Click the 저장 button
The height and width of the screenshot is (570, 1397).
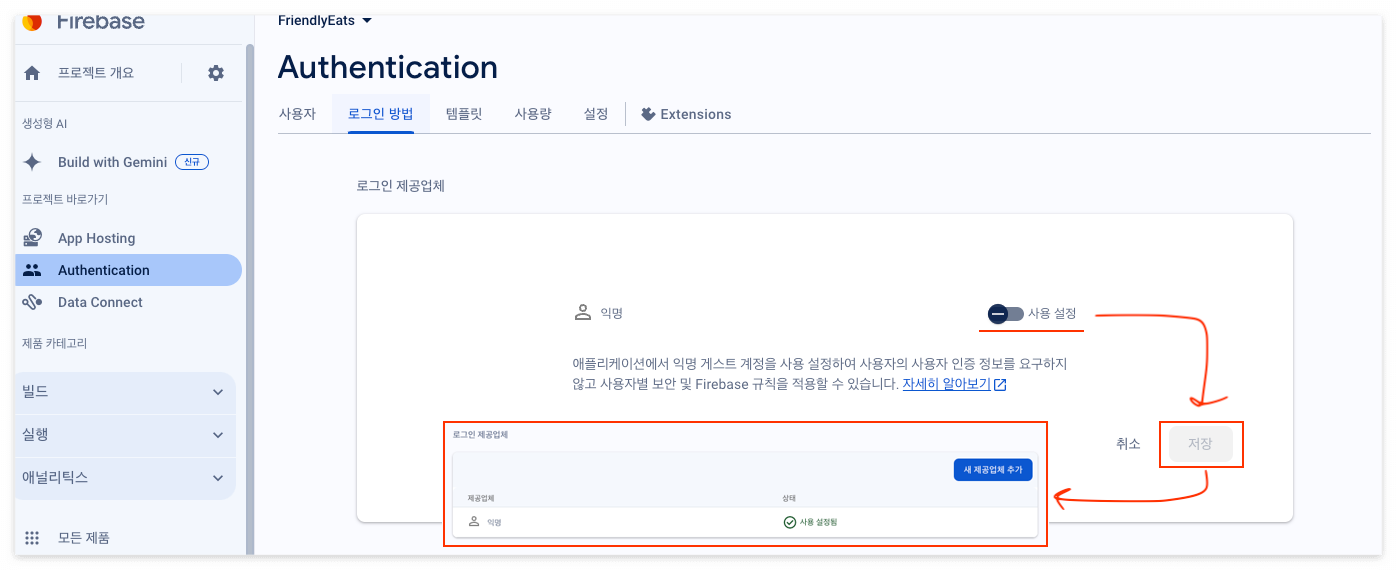click(x=1200, y=444)
